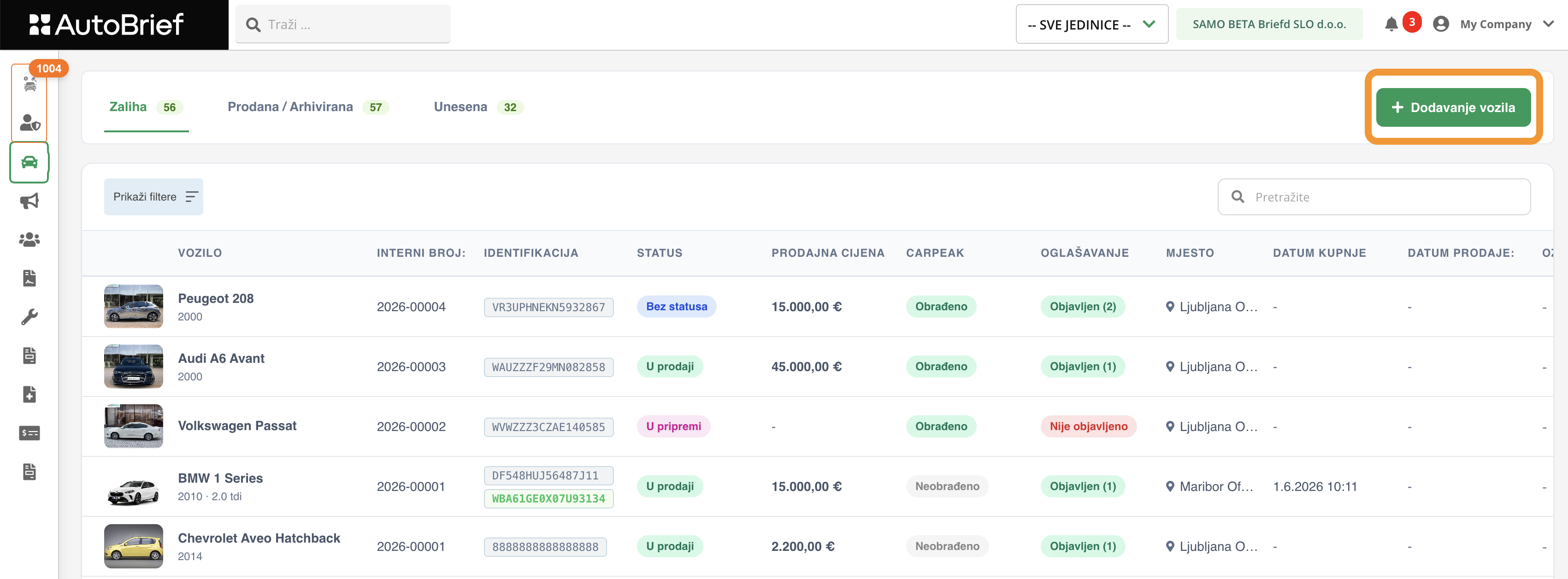Image resolution: width=1568 pixels, height=579 pixels.
Task: Click the U pripremi status badge
Action: [x=673, y=426]
